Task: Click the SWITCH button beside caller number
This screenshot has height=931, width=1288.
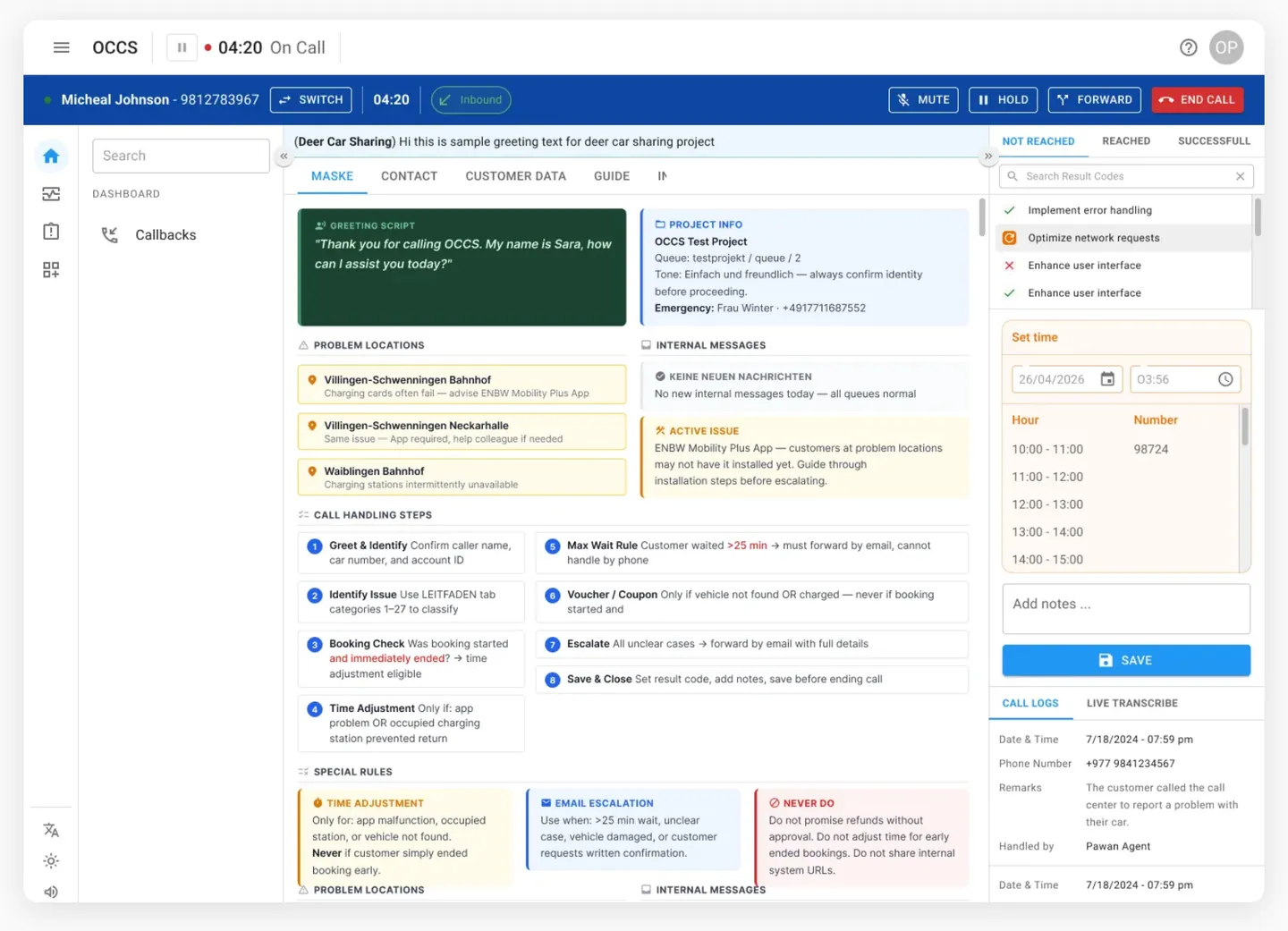Action: click(x=310, y=100)
